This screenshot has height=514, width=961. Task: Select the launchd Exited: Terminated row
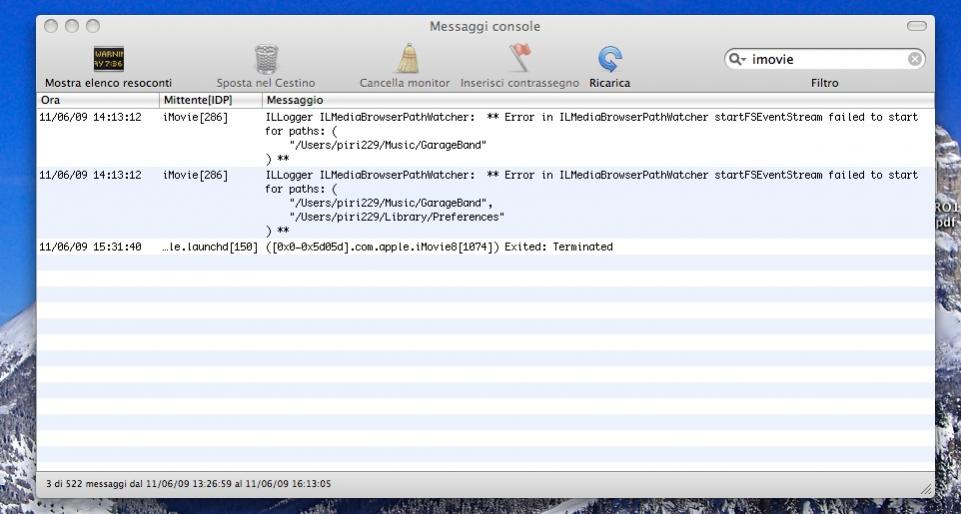(485, 247)
